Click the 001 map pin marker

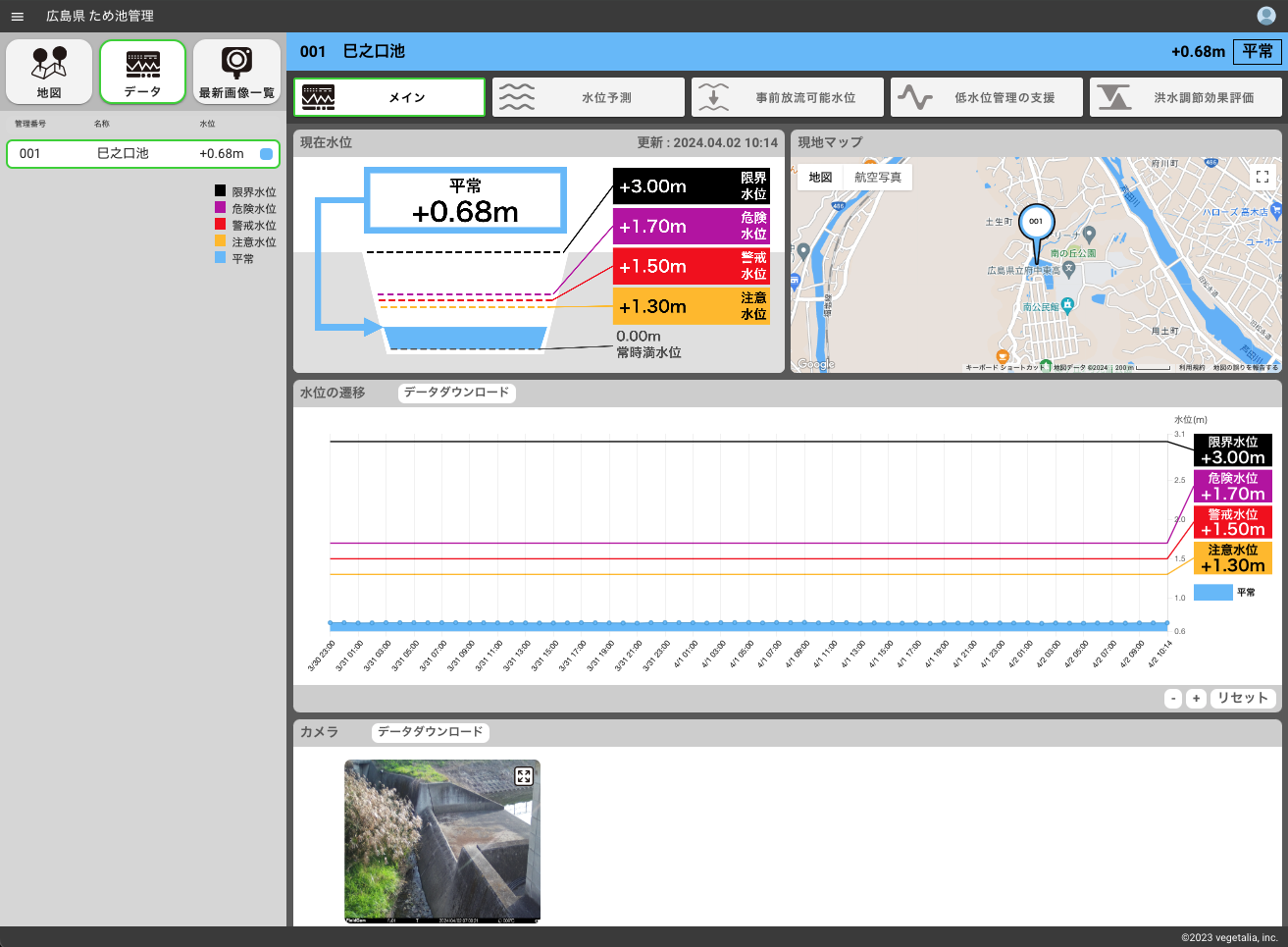click(1036, 224)
